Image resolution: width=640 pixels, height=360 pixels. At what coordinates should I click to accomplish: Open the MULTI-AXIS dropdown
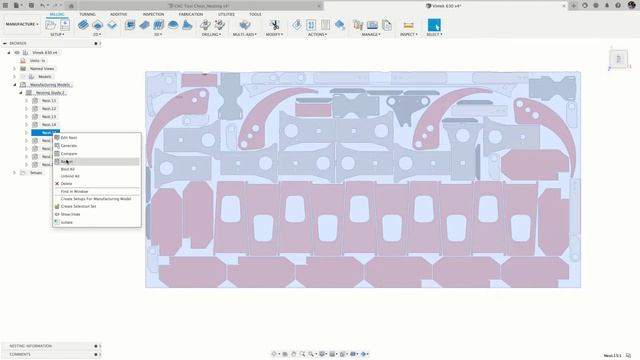245,34
